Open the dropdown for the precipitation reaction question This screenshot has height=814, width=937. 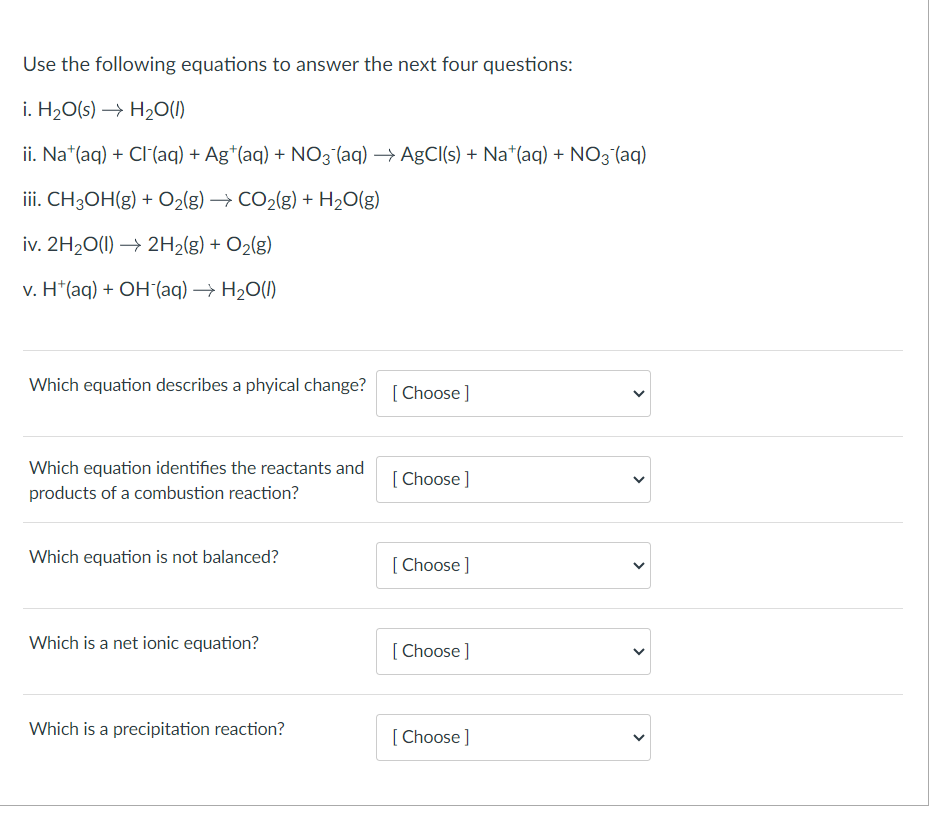click(512, 737)
